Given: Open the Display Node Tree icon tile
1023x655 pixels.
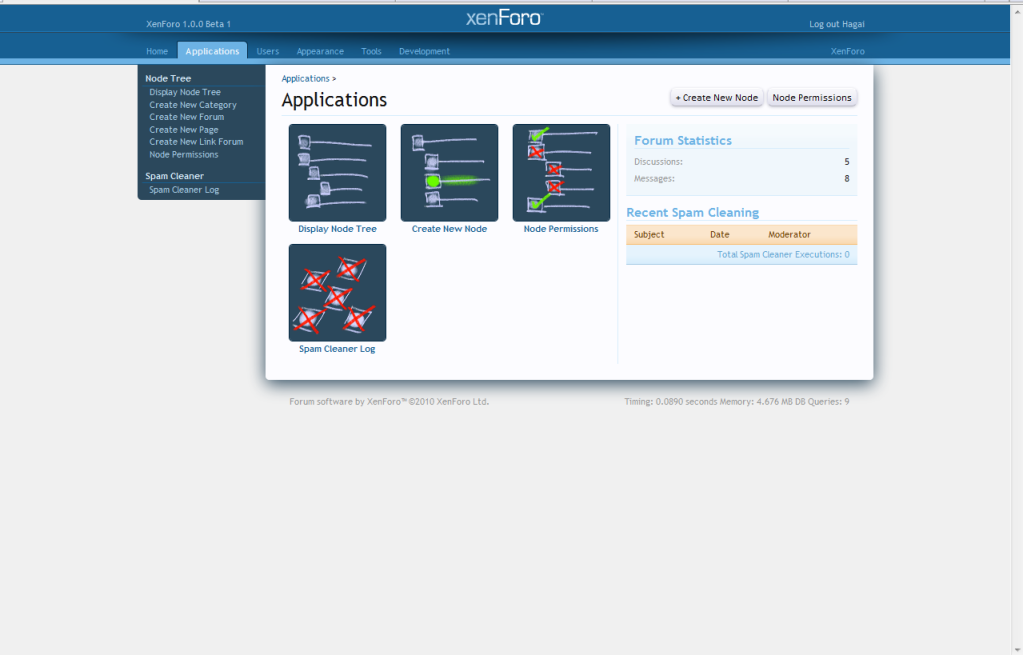Looking at the screenshot, I should [337, 173].
